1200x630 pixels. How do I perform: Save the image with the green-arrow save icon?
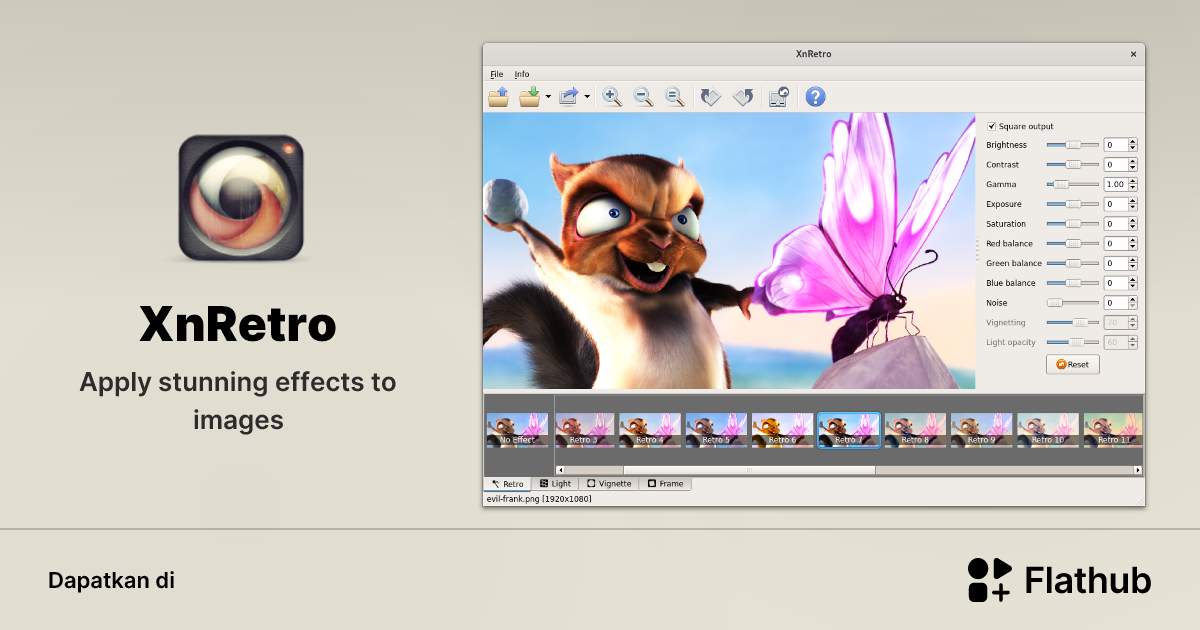click(530, 96)
